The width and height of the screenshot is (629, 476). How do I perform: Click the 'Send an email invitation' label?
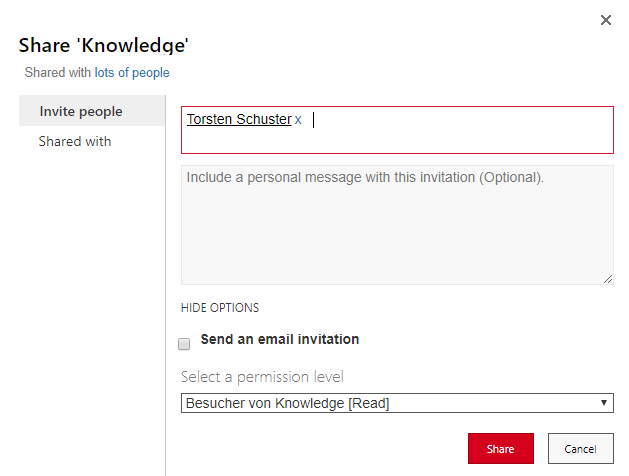(x=279, y=340)
